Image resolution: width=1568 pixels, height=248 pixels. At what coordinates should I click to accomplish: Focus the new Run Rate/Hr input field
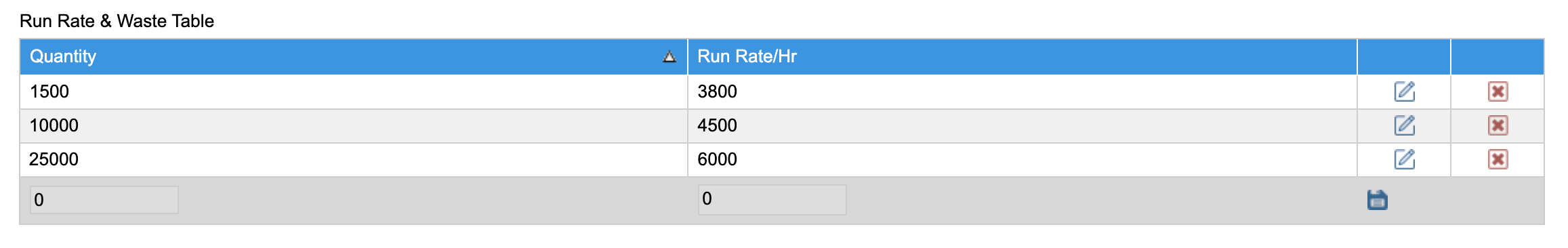772,199
